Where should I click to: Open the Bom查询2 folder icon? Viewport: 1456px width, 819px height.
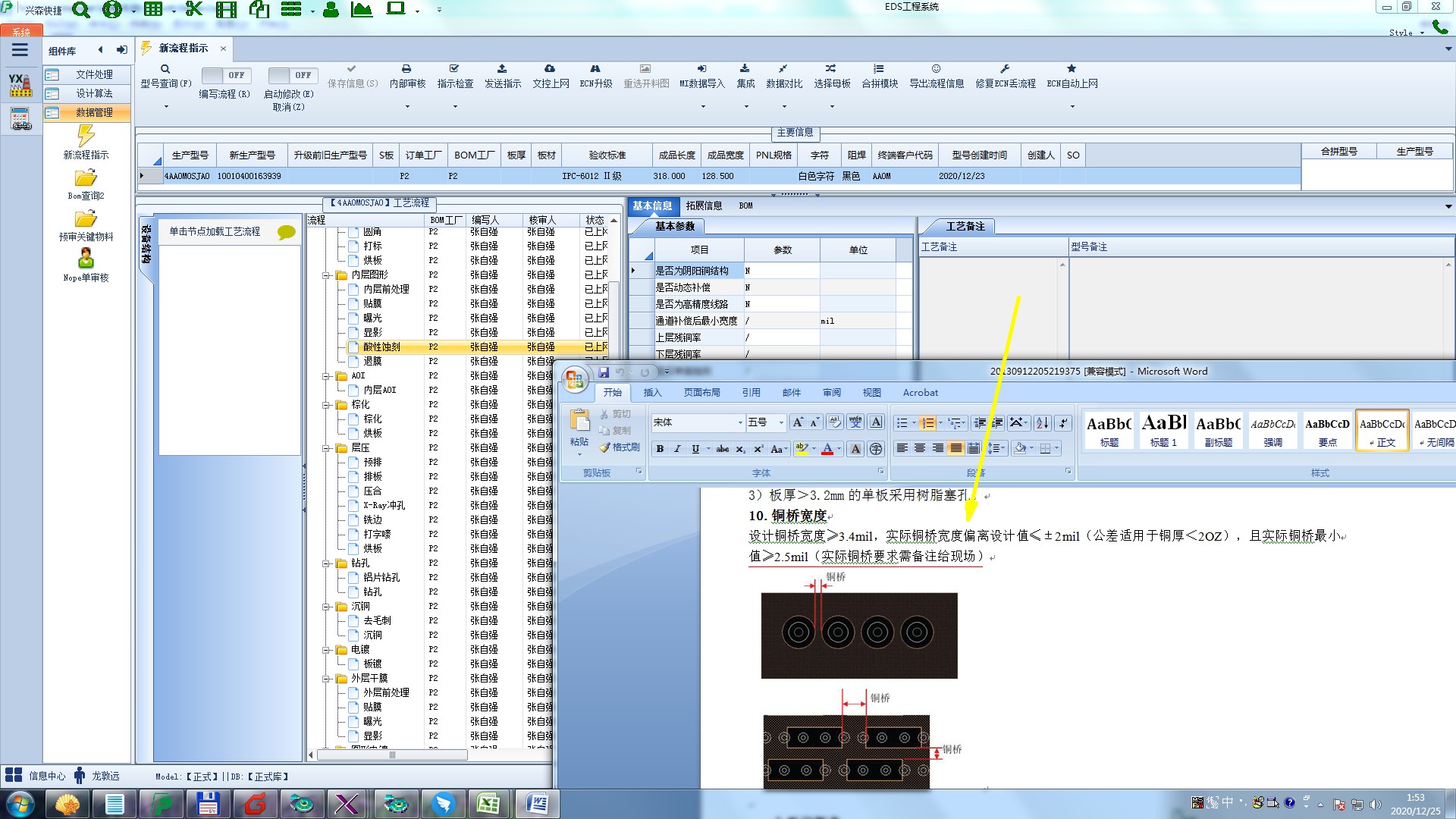tap(86, 178)
